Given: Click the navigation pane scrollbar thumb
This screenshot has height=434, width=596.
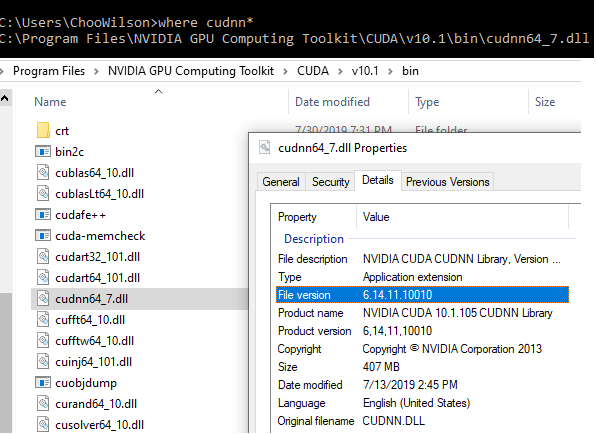Looking at the screenshot, I should (6, 363).
